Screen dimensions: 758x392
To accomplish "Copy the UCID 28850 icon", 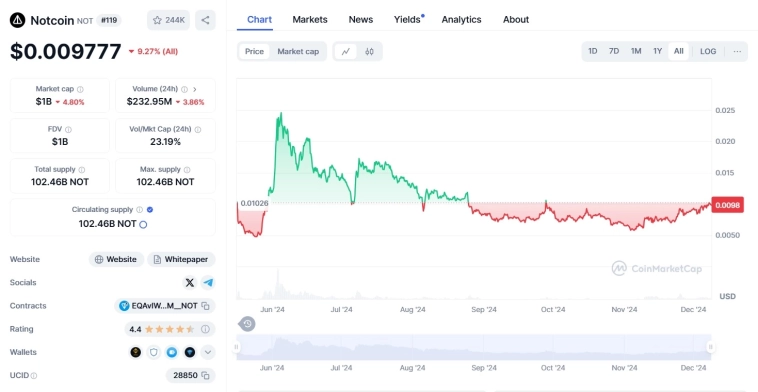I will [x=205, y=376].
